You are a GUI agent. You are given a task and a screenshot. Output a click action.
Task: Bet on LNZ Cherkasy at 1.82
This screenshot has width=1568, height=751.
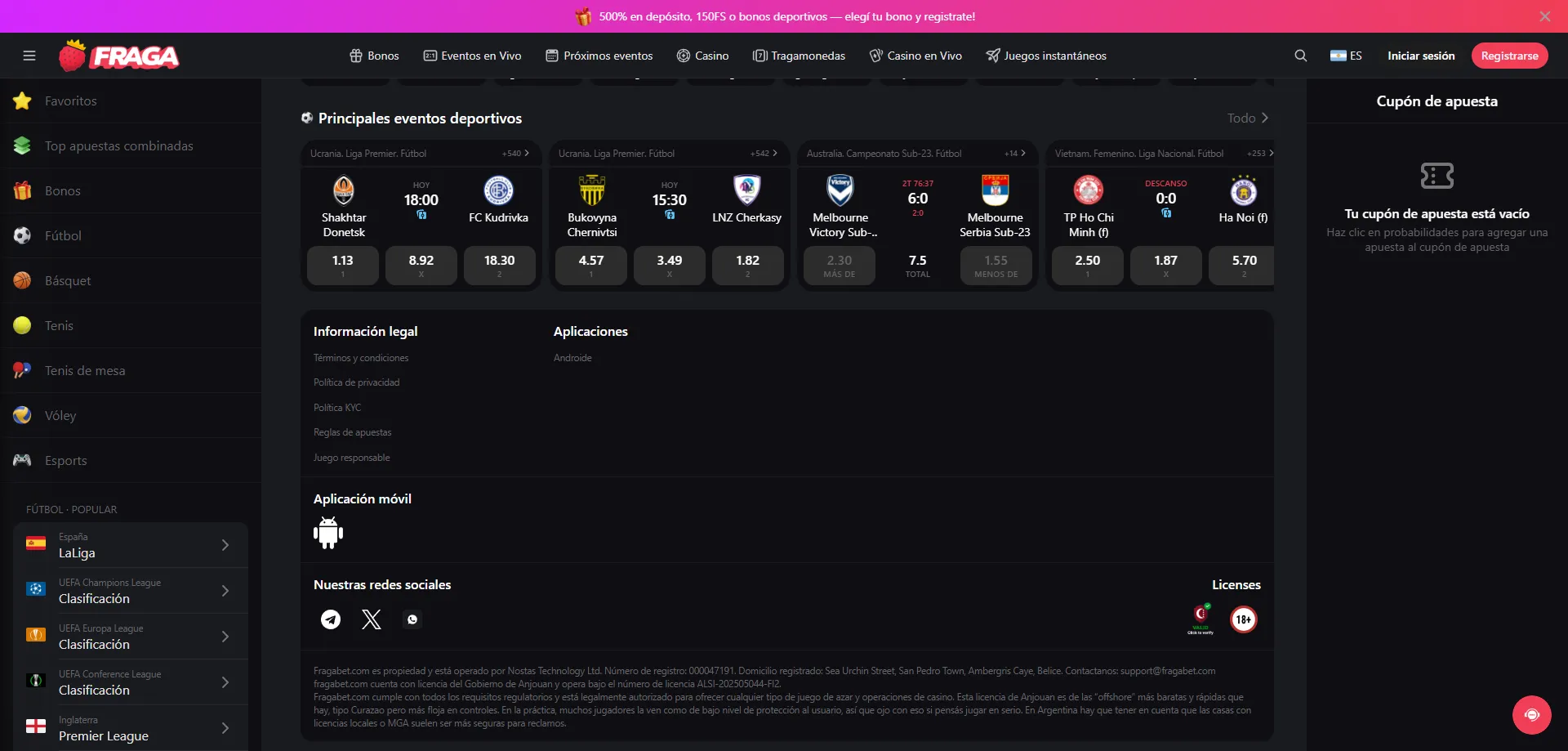pos(748,266)
